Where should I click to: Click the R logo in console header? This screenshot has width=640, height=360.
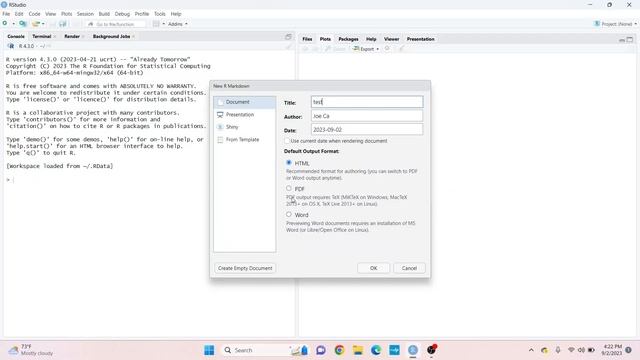11,46
